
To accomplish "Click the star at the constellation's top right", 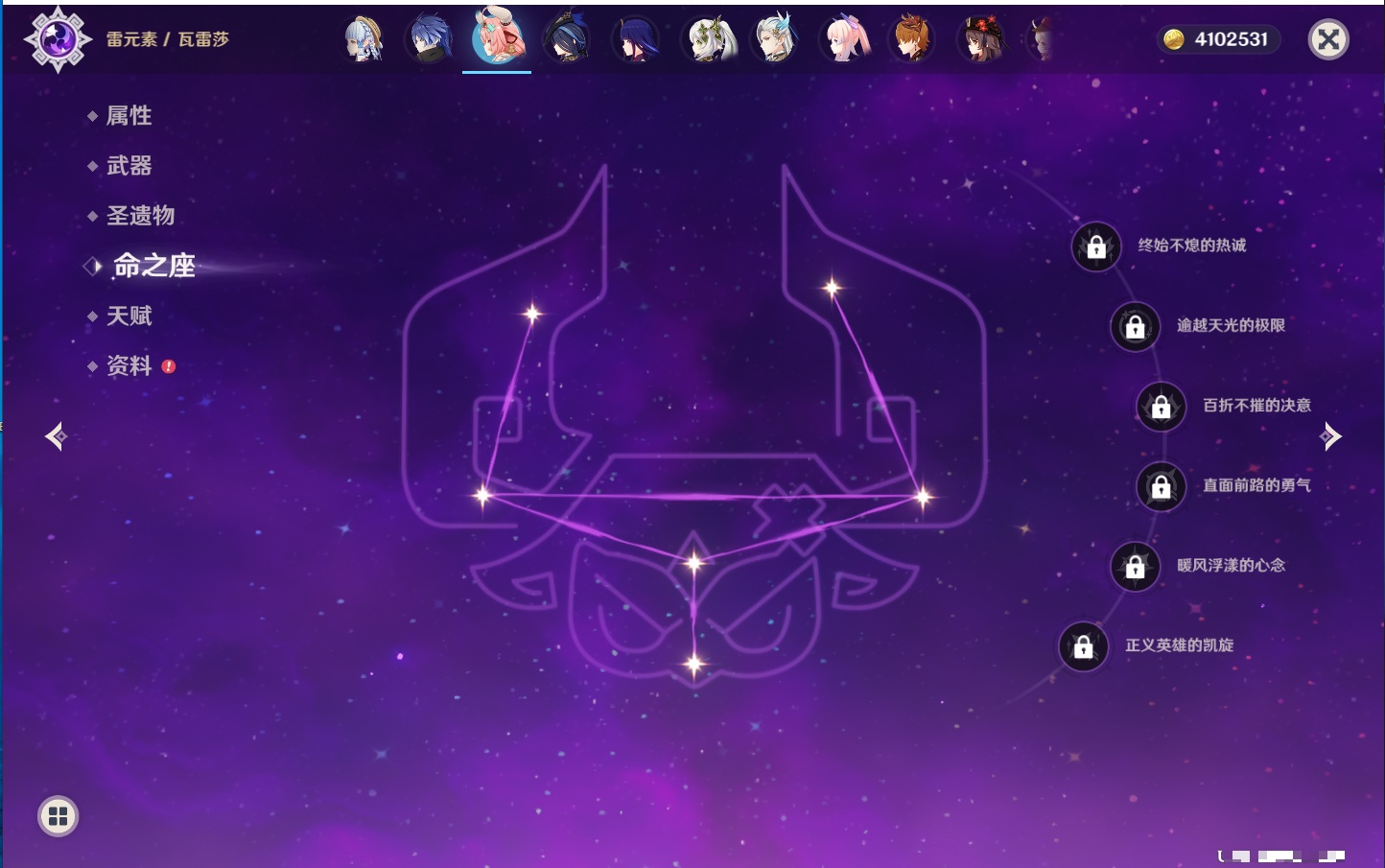I will (x=832, y=287).
